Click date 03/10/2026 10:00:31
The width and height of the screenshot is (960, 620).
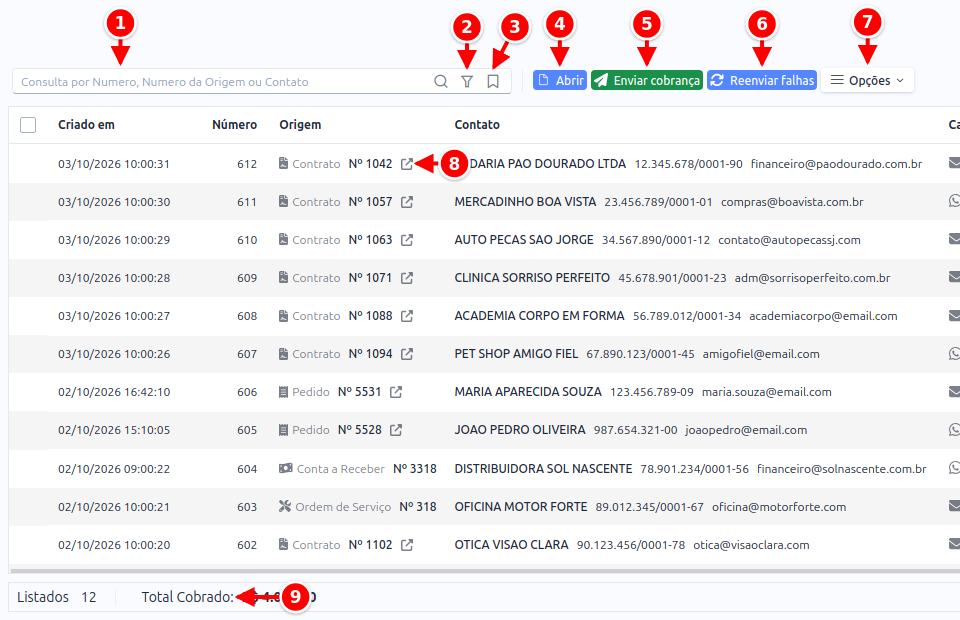point(114,164)
